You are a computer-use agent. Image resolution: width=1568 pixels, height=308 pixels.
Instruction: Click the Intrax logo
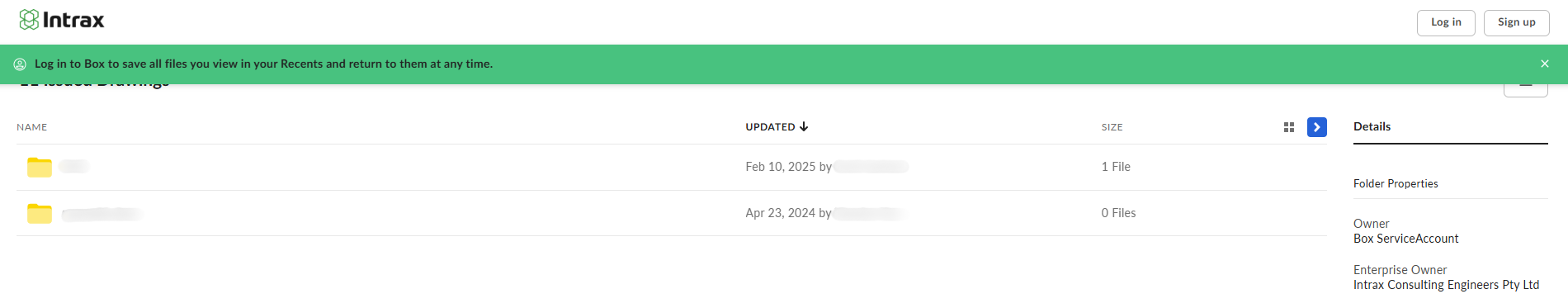point(62,20)
